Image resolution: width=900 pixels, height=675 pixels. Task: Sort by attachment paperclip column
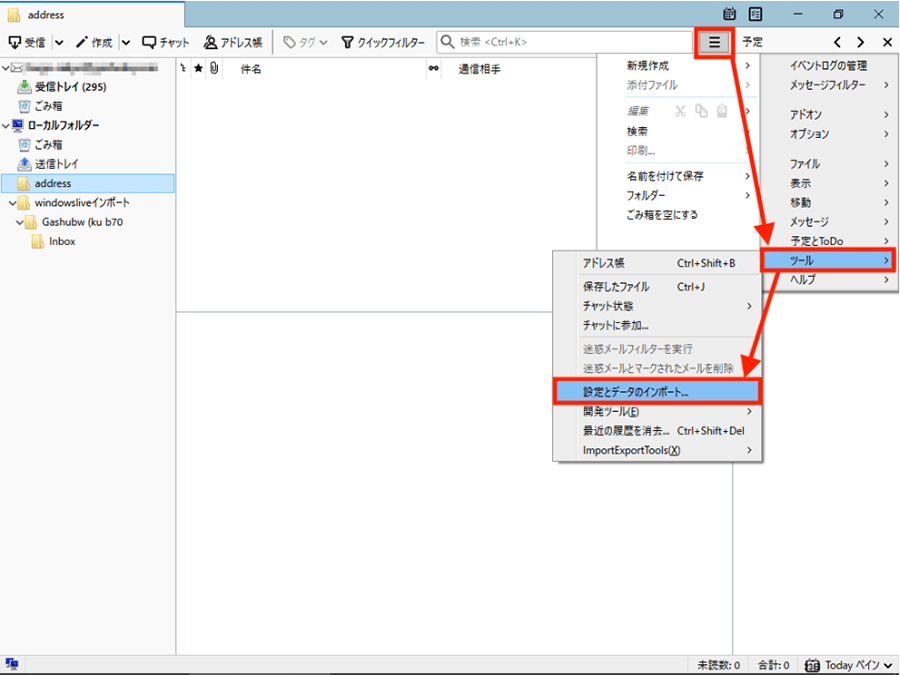(x=214, y=68)
